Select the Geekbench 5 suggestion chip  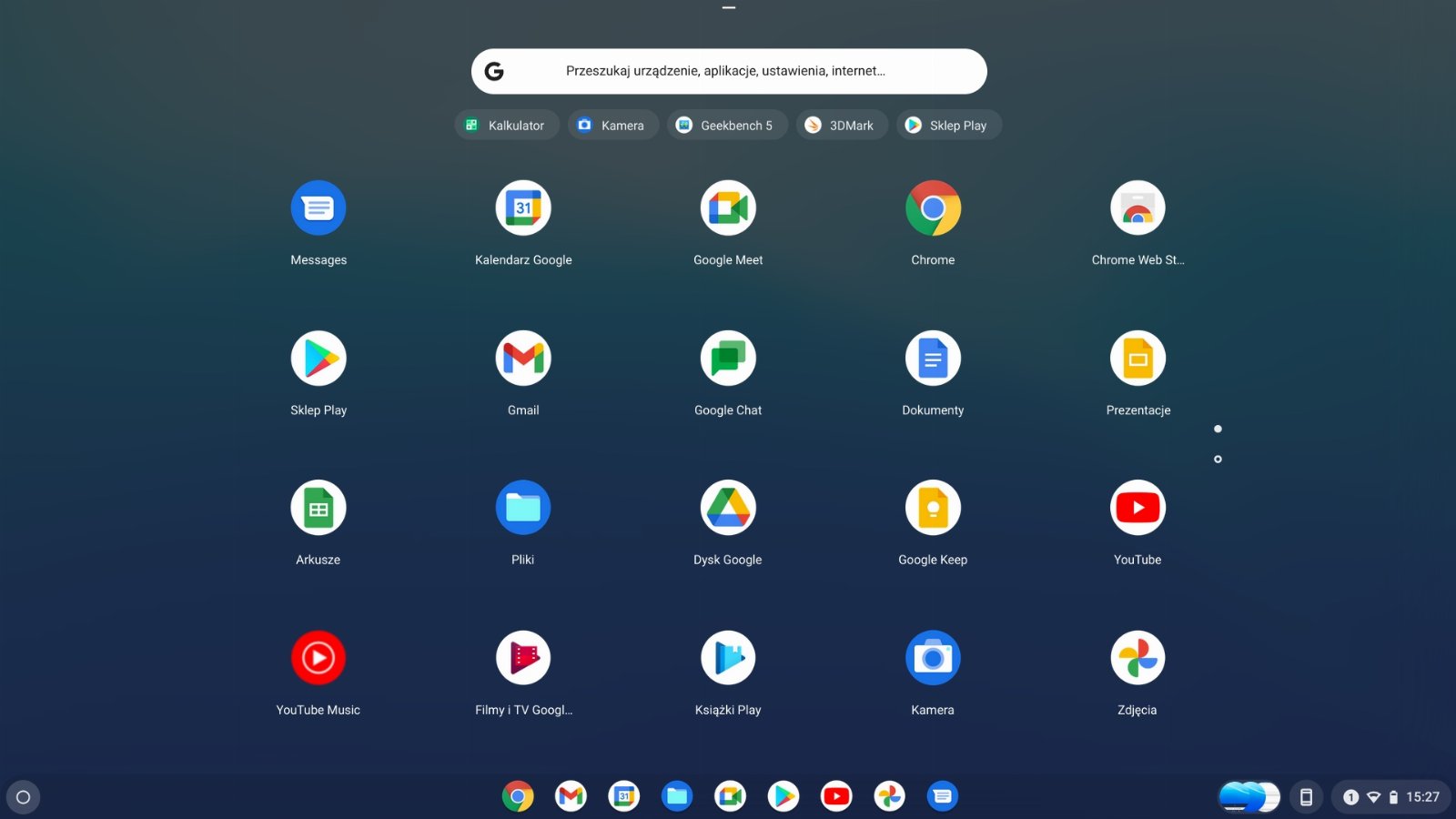click(726, 126)
